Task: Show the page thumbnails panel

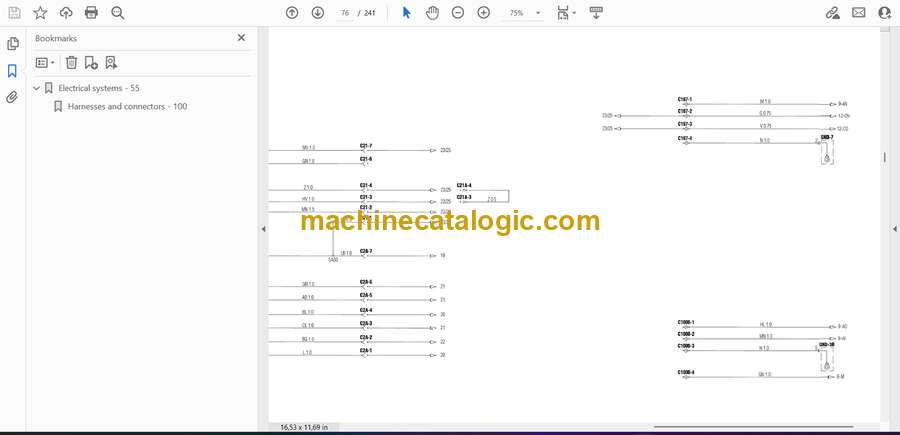Action: click(x=13, y=44)
